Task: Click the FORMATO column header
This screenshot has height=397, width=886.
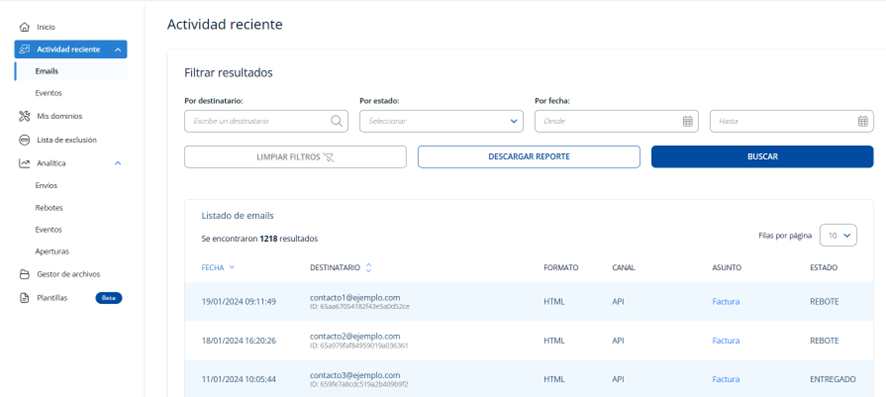Action: pyautogui.click(x=561, y=268)
